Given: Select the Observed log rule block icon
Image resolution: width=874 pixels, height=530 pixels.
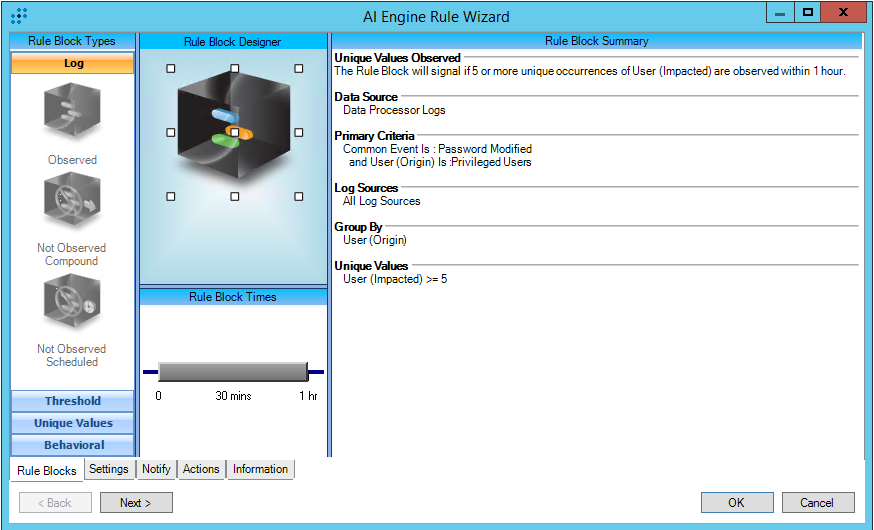Looking at the screenshot, I should [x=72, y=112].
